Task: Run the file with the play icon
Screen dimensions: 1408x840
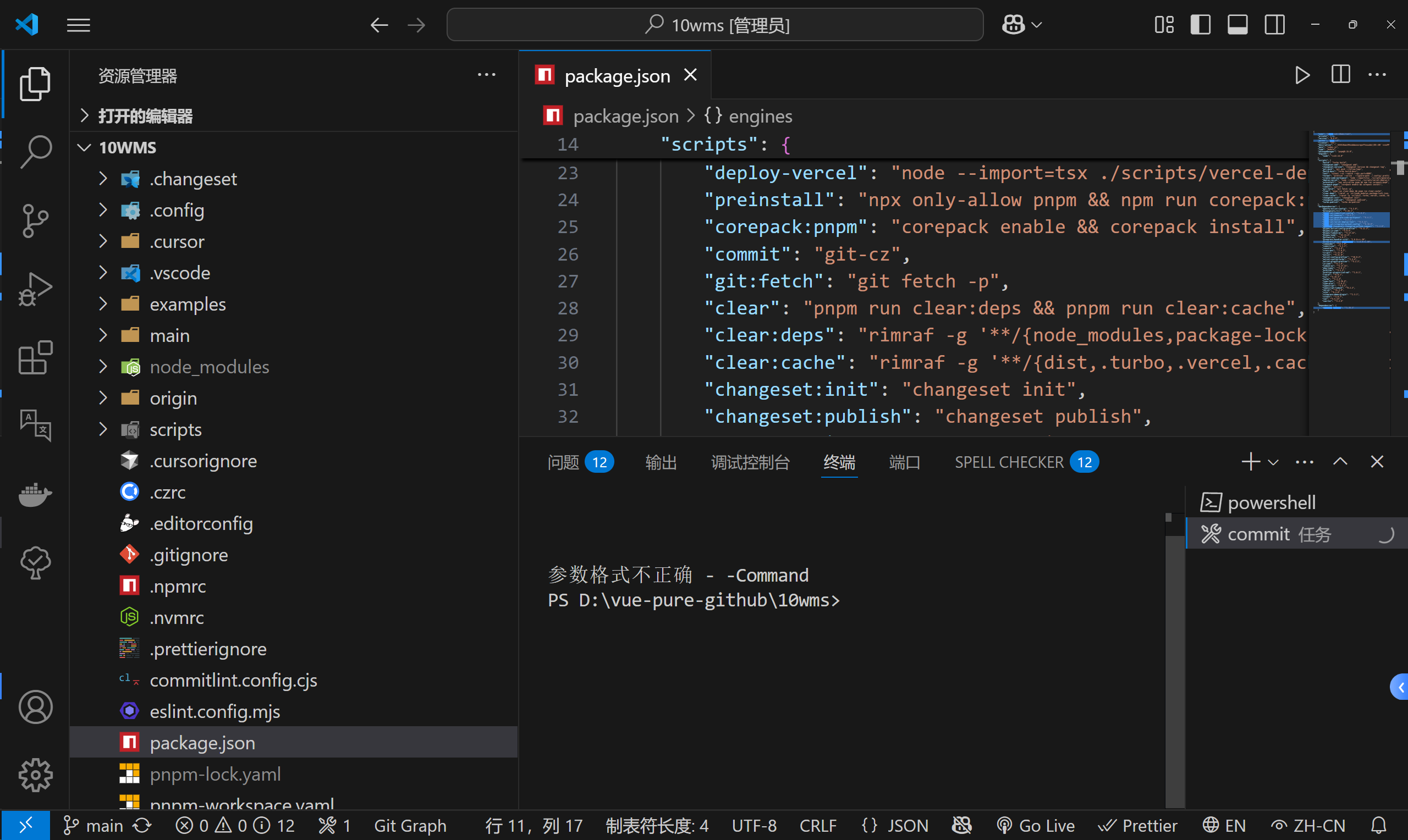Action: (1302, 75)
